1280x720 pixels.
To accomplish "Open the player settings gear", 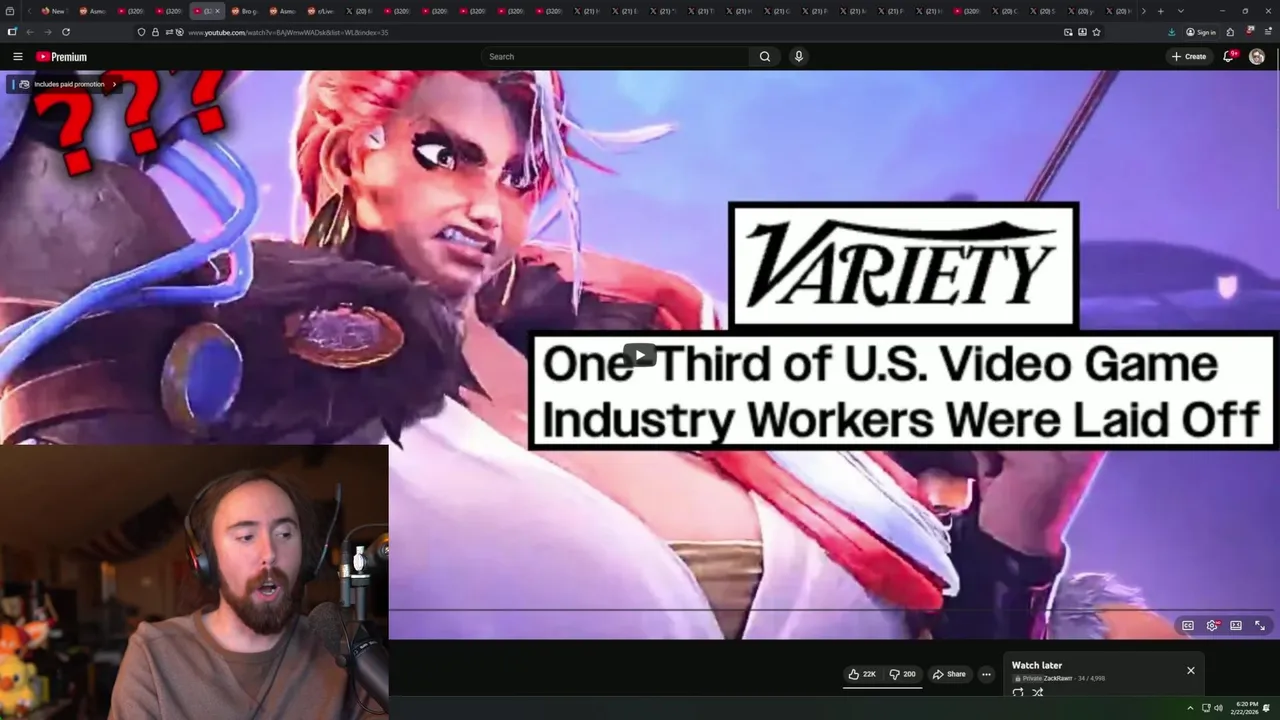I will 1212,626.
